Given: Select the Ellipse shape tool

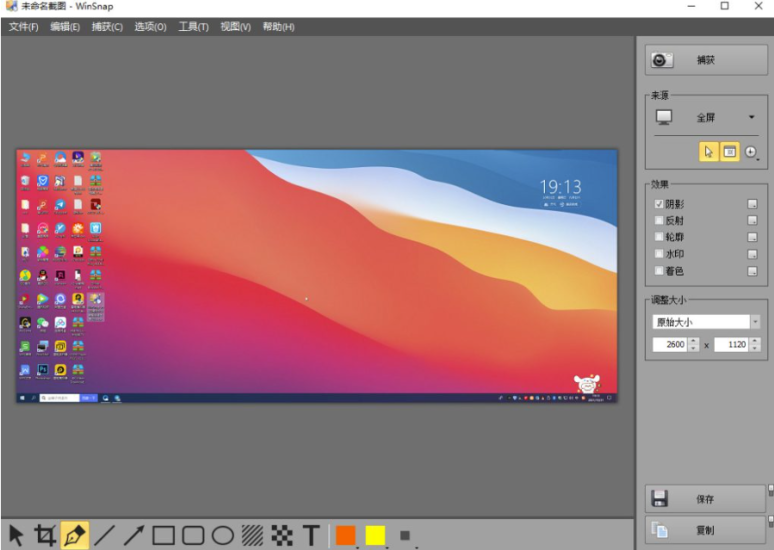Looking at the screenshot, I should [x=222, y=535].
